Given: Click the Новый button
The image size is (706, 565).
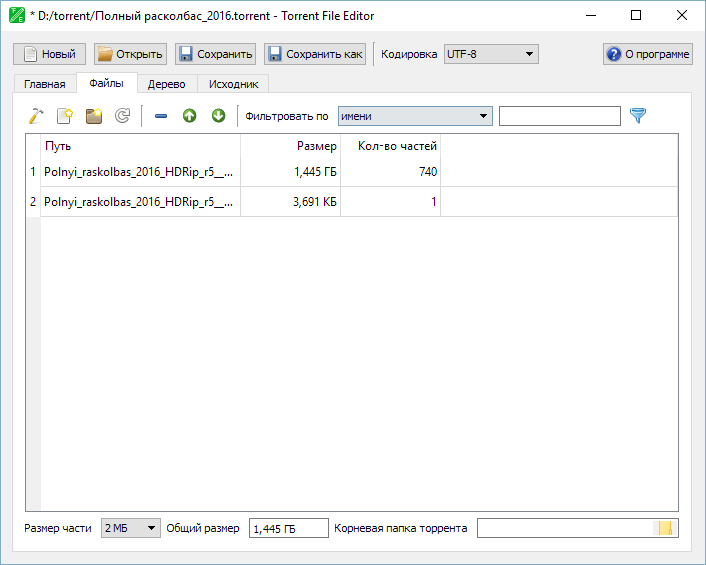Looking at the screenshot, I should point(50,54).
